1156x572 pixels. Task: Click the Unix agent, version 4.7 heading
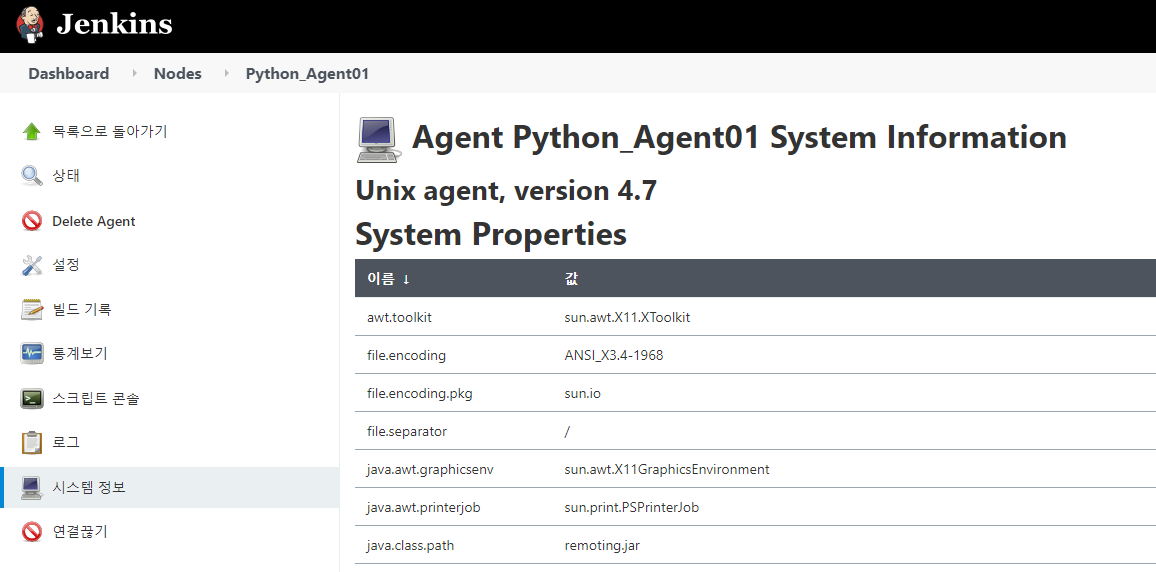pos(506,191)
